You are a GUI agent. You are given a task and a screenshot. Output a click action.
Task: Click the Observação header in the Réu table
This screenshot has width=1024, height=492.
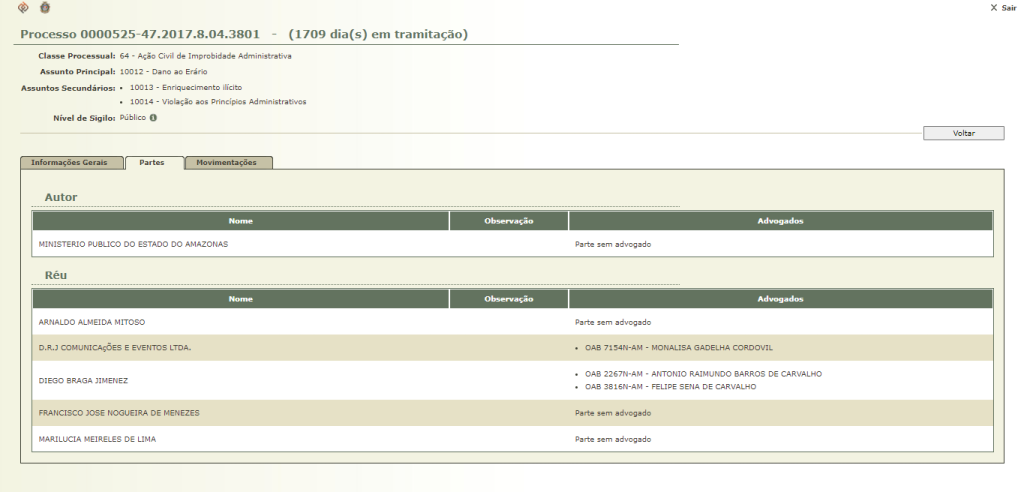pyautogui.click(x=508, y=298)
